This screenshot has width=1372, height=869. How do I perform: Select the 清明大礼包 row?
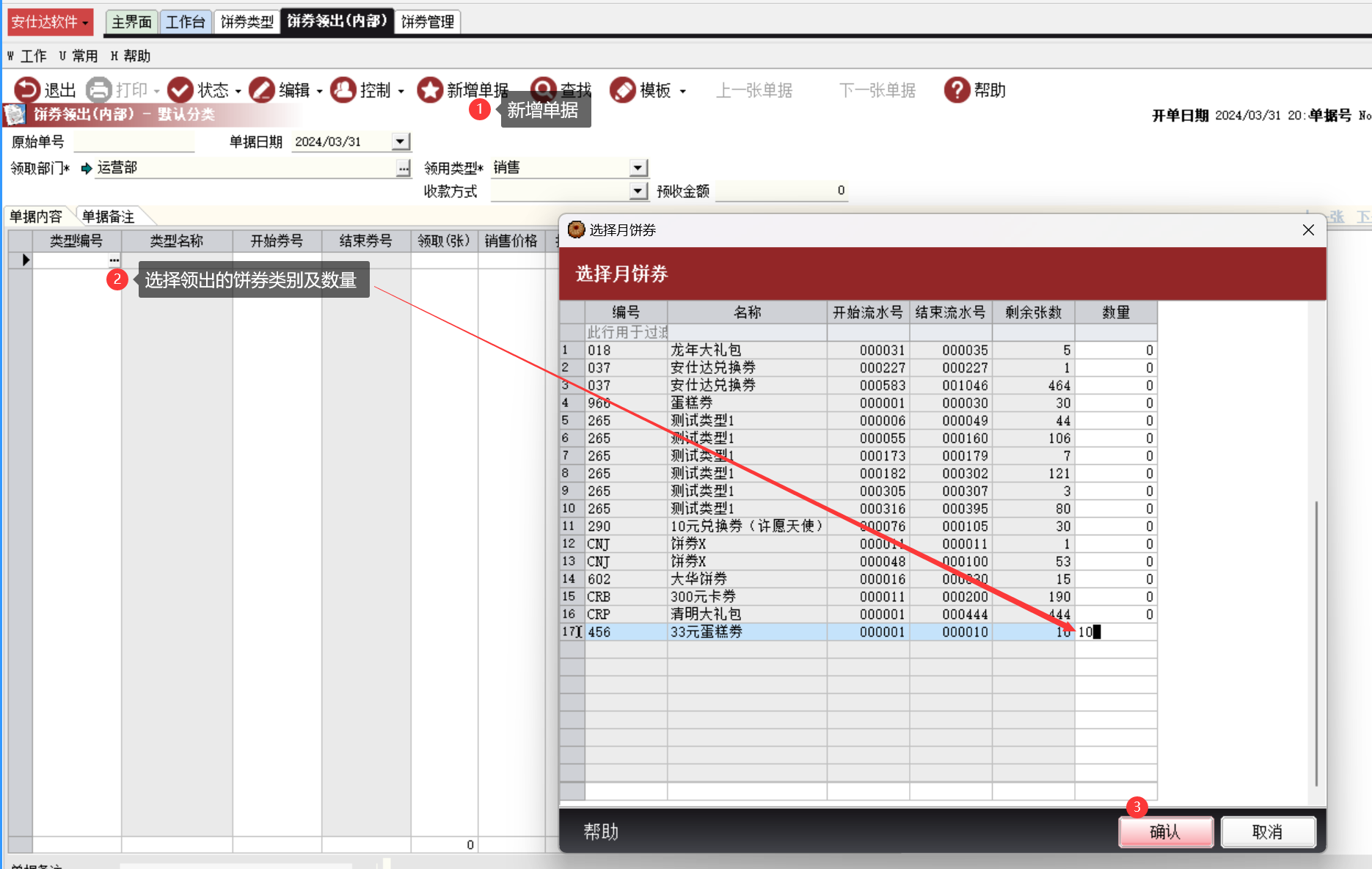coord(858,615)
